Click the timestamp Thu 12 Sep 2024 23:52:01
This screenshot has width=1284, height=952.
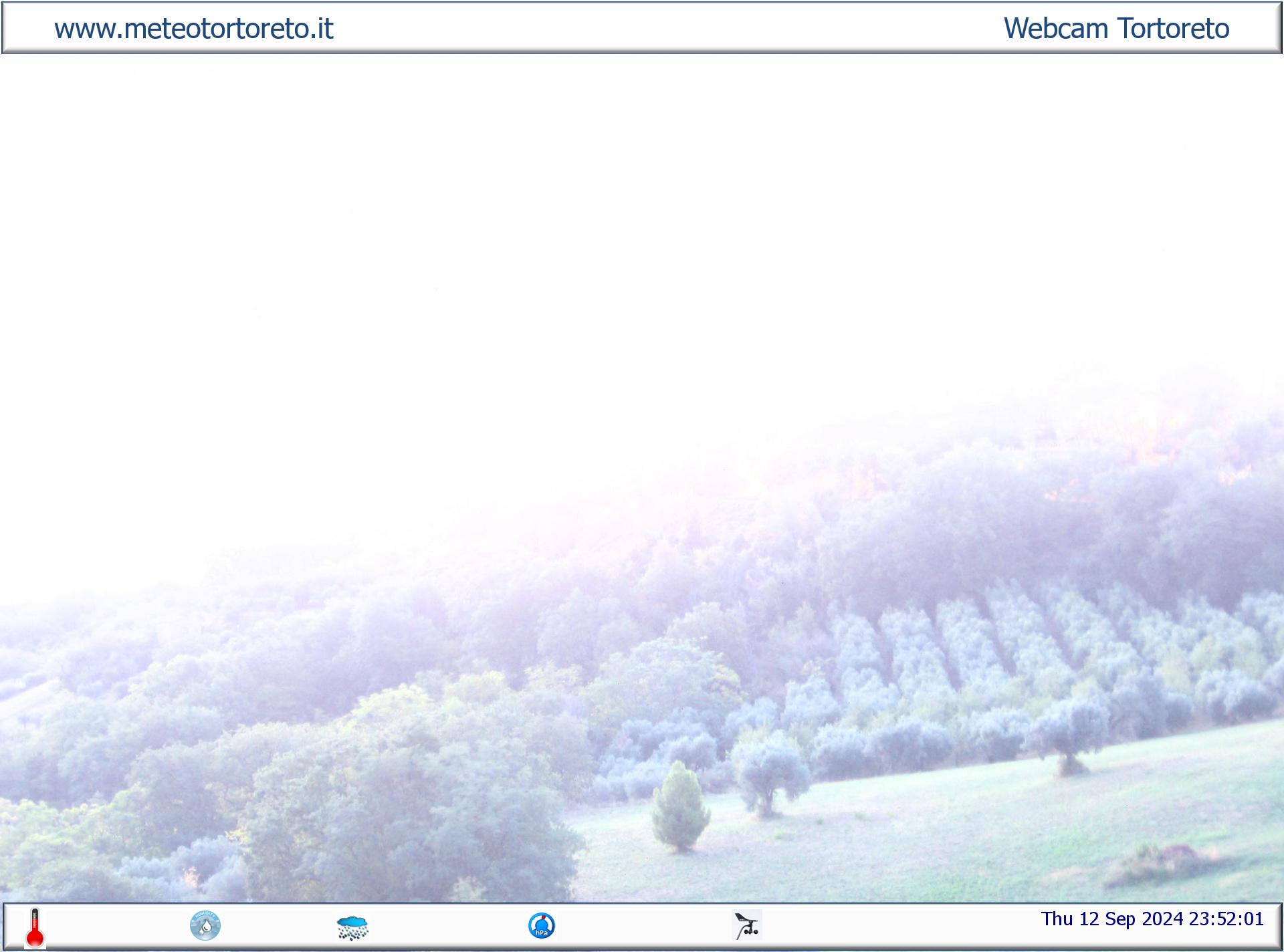[x=1152, y=919]
